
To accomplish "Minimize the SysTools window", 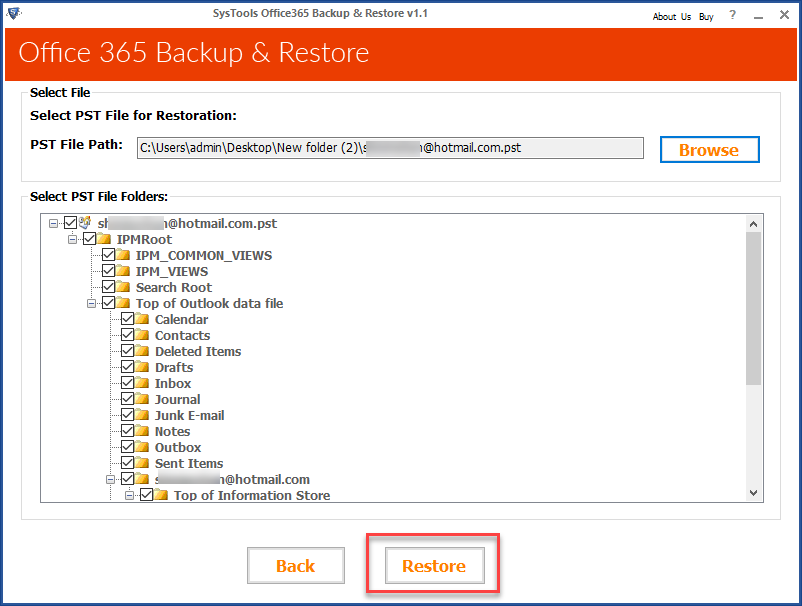I will pos(759,16).
